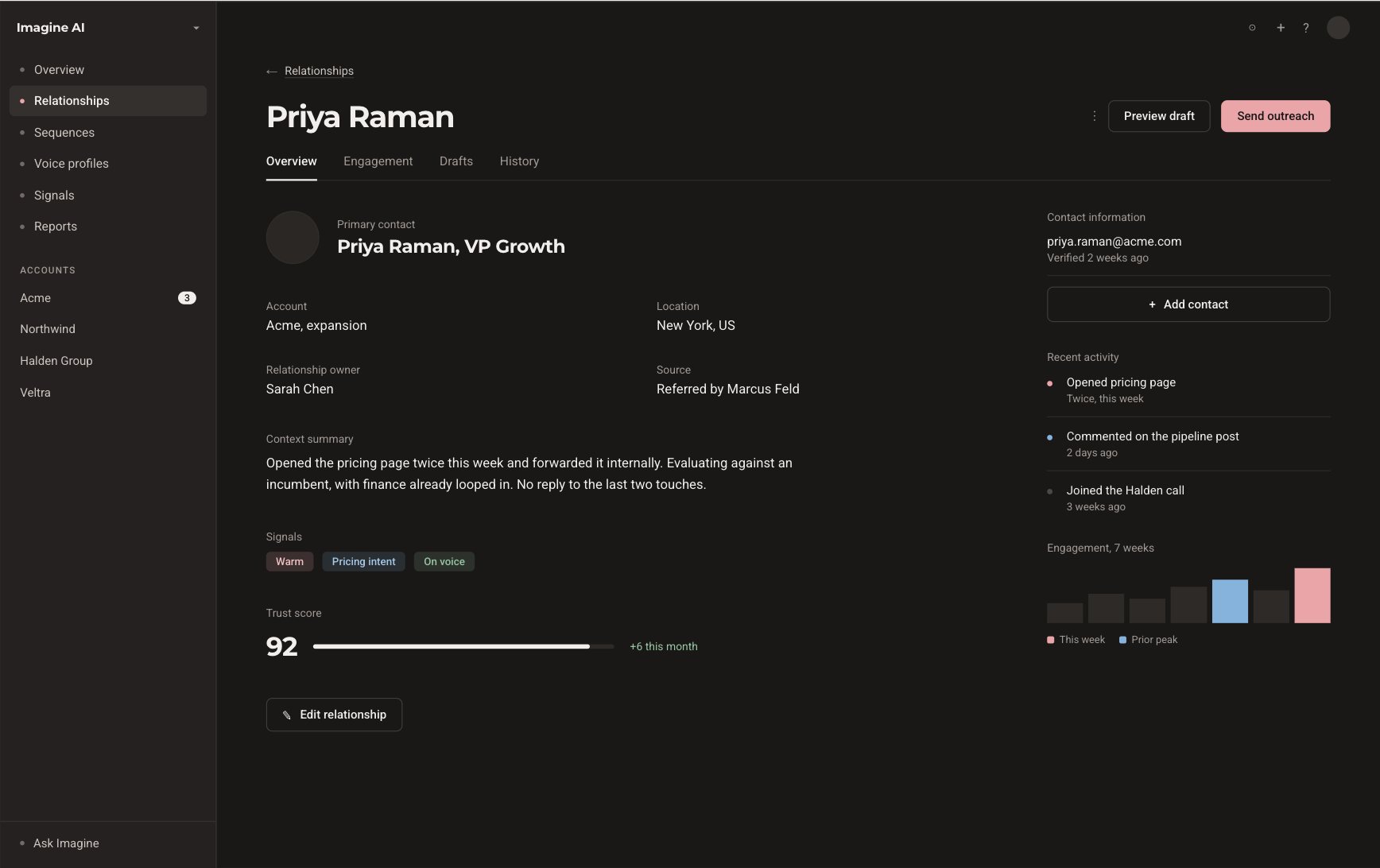Select the Overview tab
The height and width of the screenshot is (868, 1380).
291,161
